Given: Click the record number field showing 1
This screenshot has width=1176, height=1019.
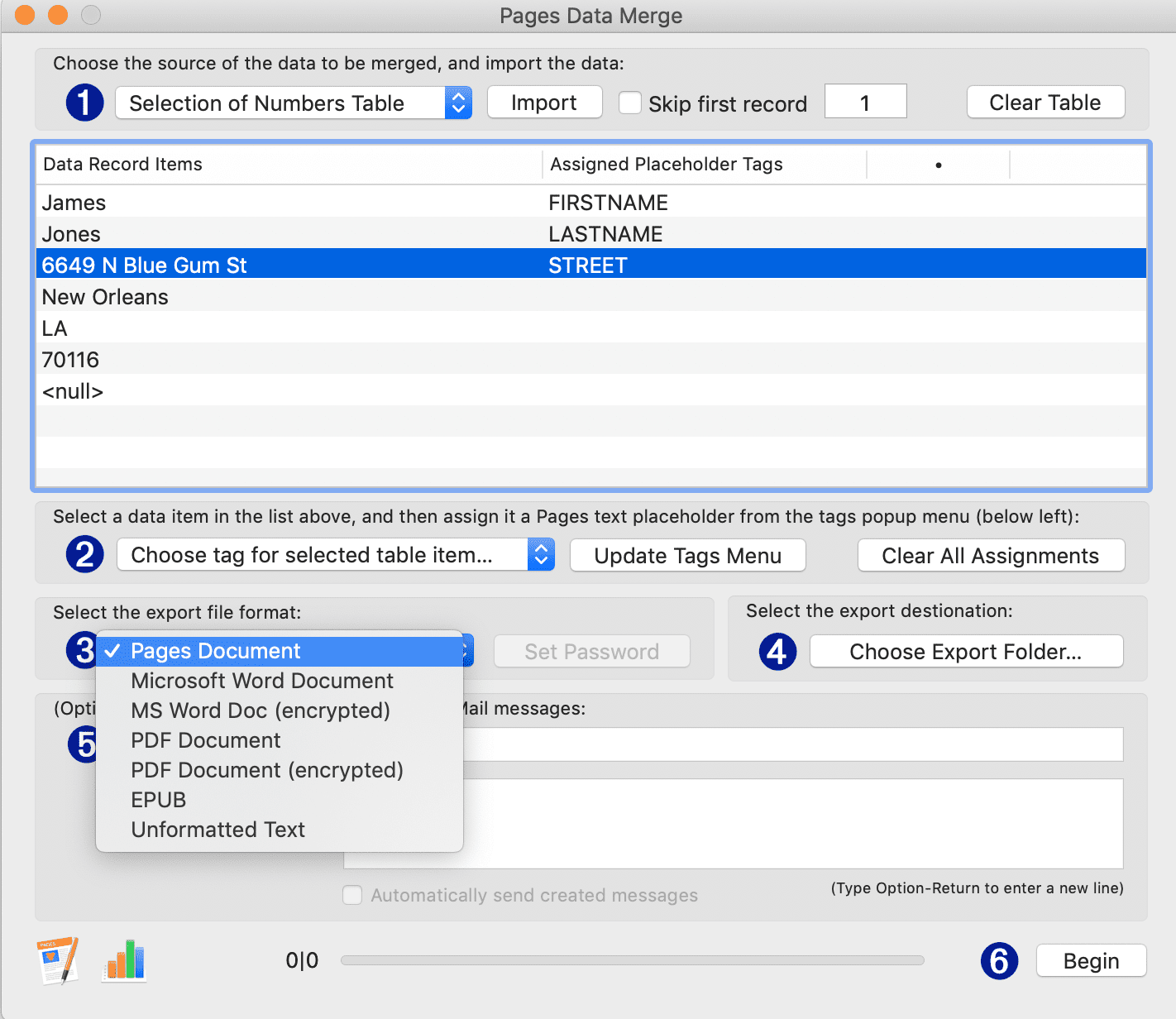Looking at the screenshot, I should coord(865,102).
